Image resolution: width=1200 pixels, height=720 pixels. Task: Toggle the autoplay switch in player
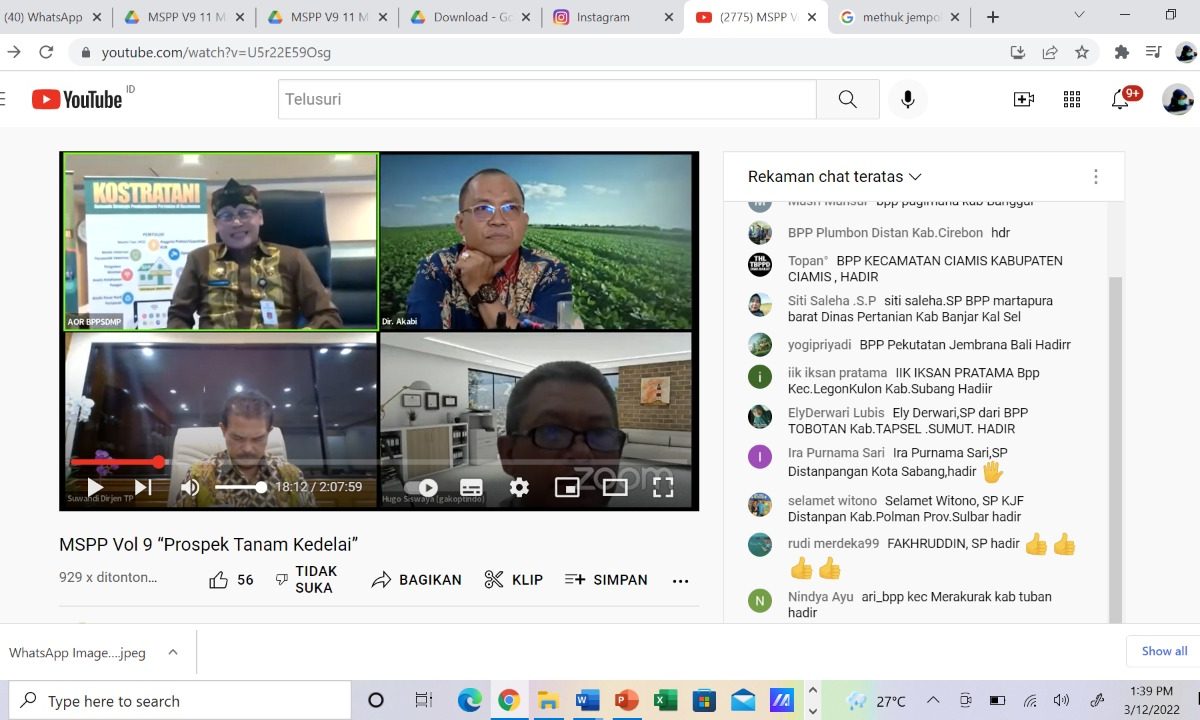[423, 487]
